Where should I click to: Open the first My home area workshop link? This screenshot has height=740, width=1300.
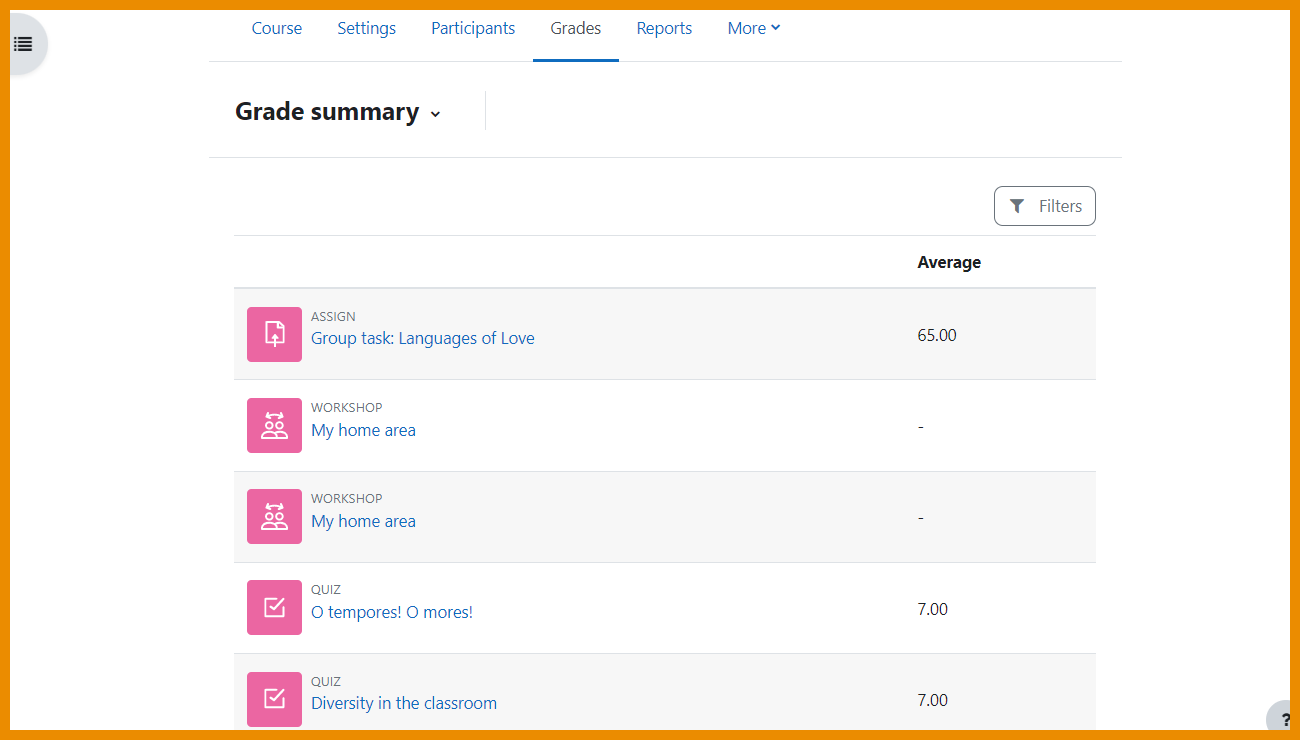[363, 429]
